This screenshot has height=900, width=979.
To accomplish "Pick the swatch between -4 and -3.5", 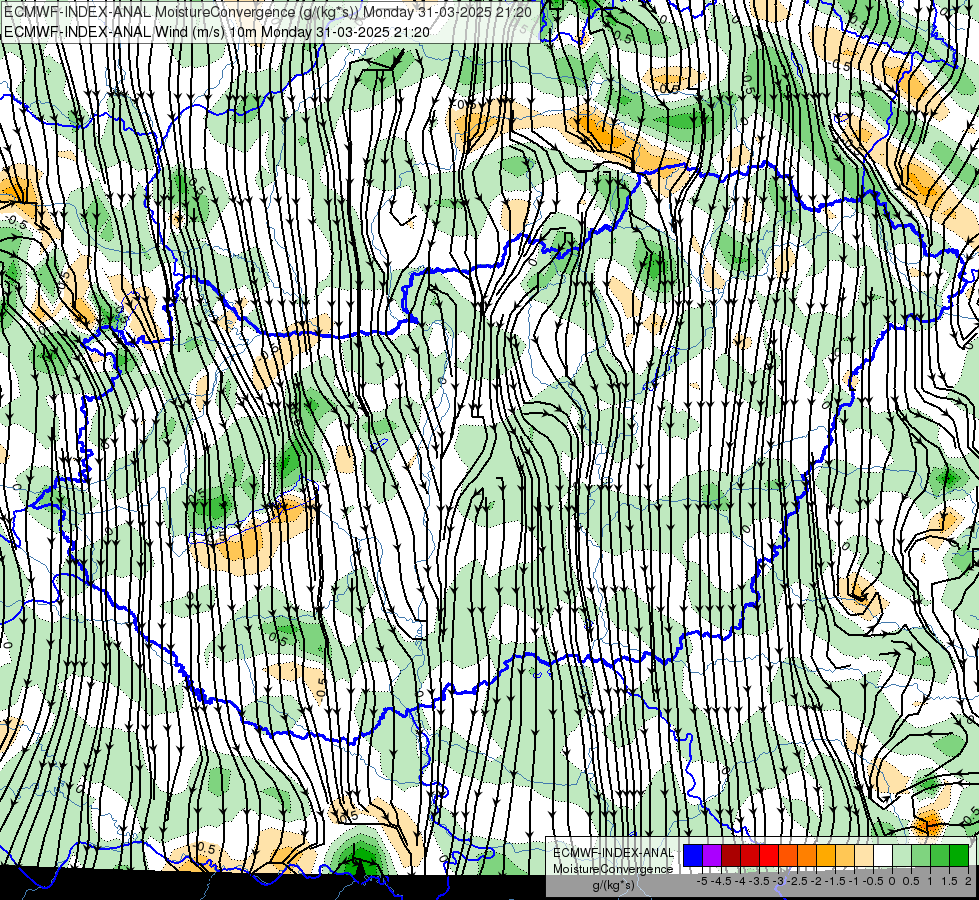I will (750, 856).
